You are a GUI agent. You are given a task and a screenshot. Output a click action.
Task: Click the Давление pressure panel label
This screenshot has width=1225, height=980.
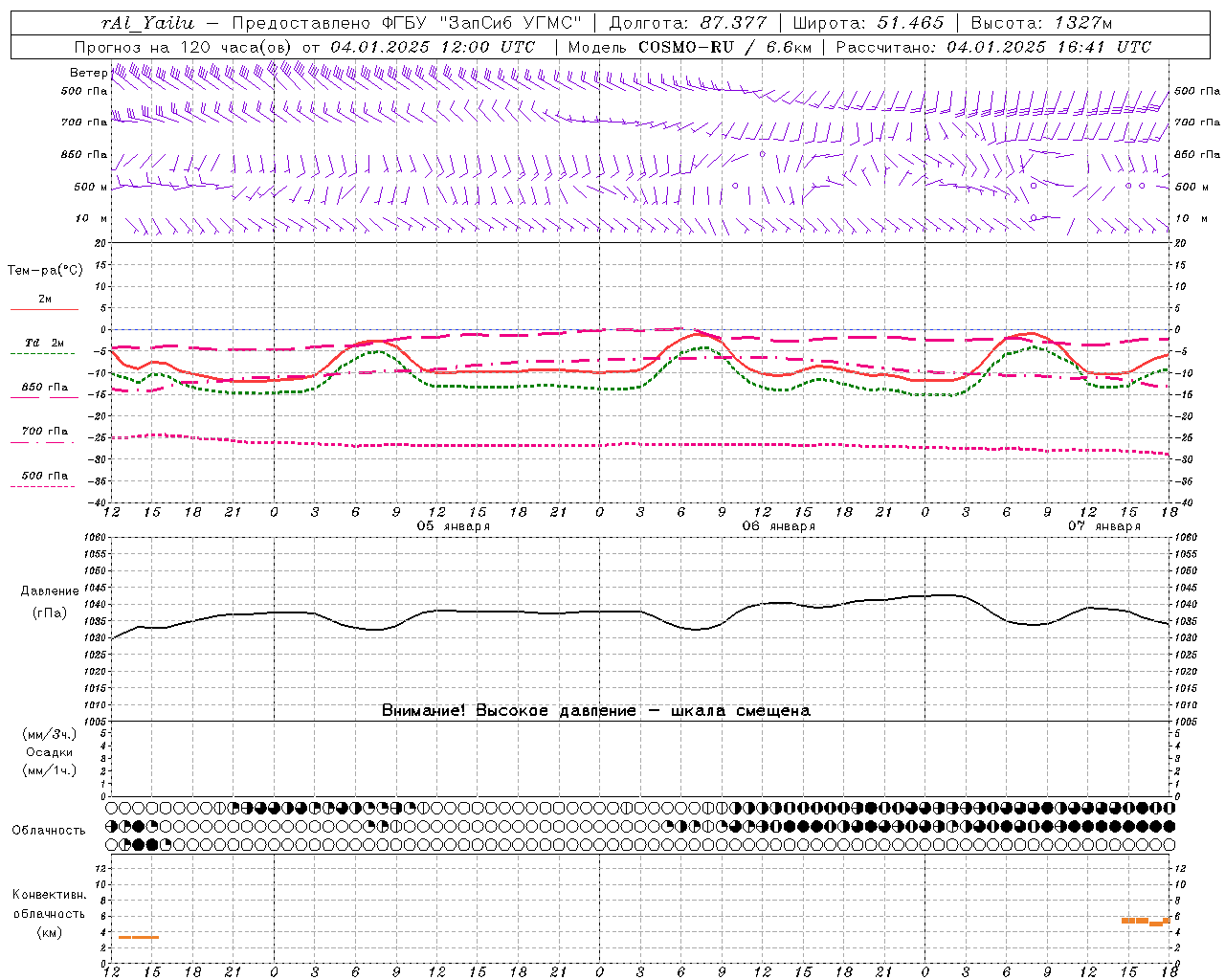pos(50,591)
